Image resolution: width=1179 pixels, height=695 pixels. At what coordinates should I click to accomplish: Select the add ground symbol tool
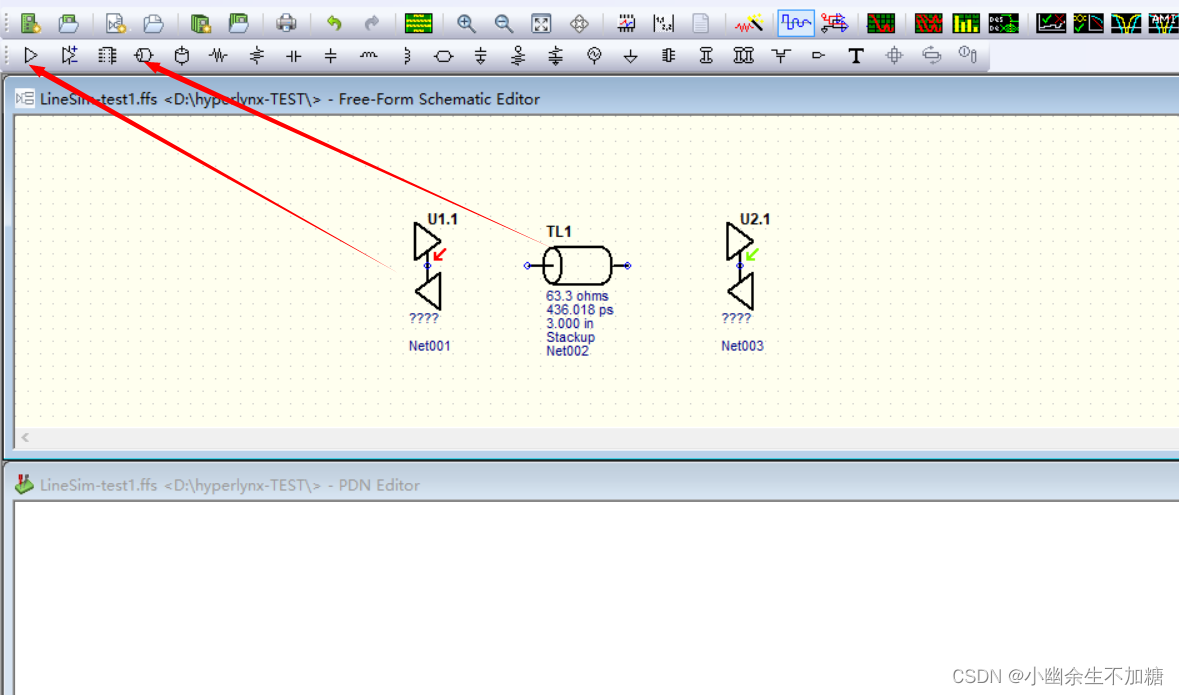point(631,56)
